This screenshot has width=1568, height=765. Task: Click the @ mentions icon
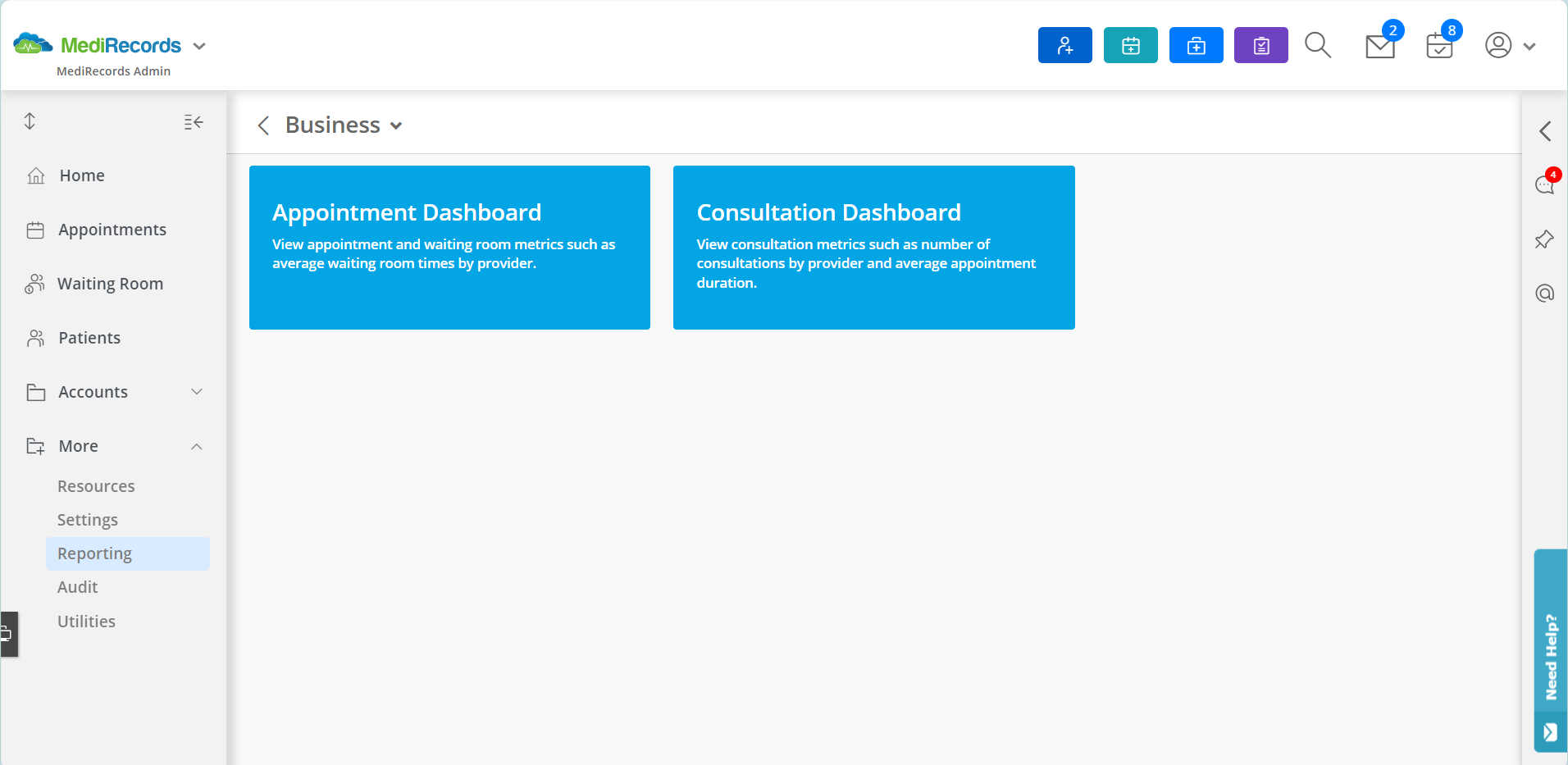[x=1545, y=294]
